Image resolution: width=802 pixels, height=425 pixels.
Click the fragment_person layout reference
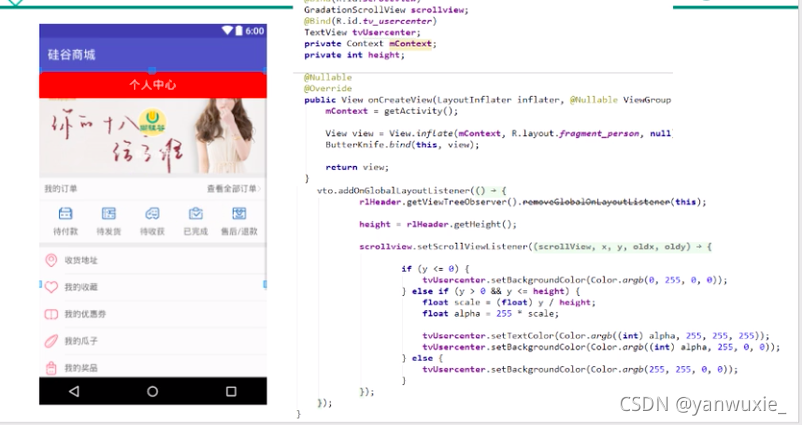coord(599,133)
